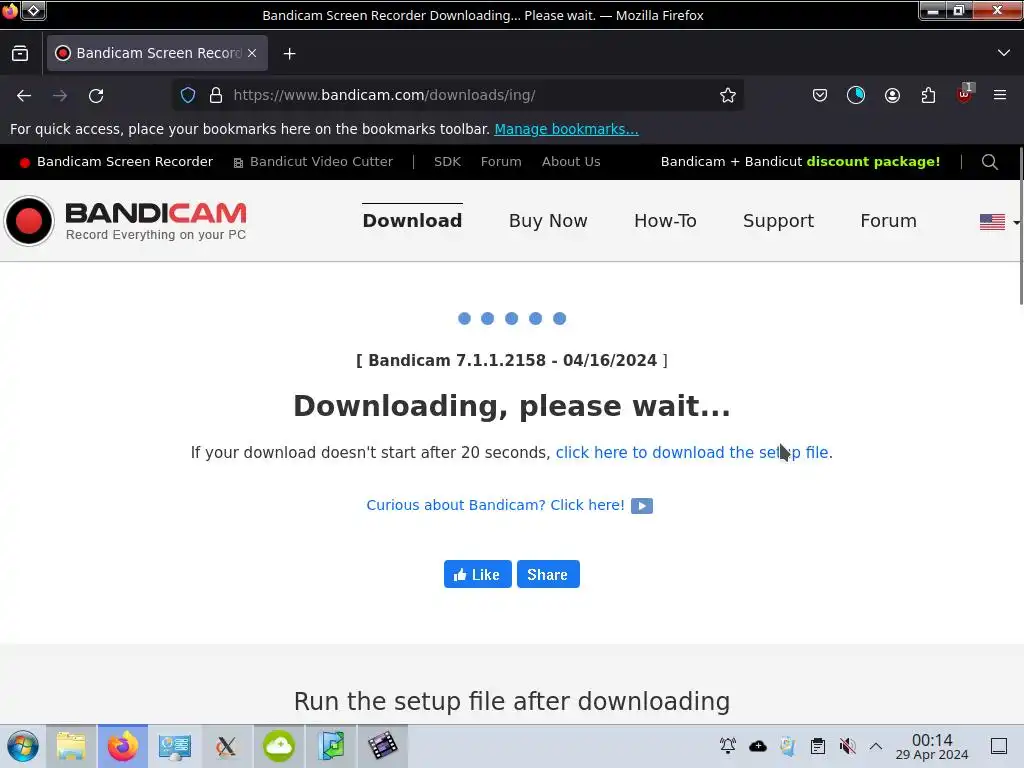Reload the page with the refresh icon
The height and width of the screenshot is (768, 1024).
[96, 95]
